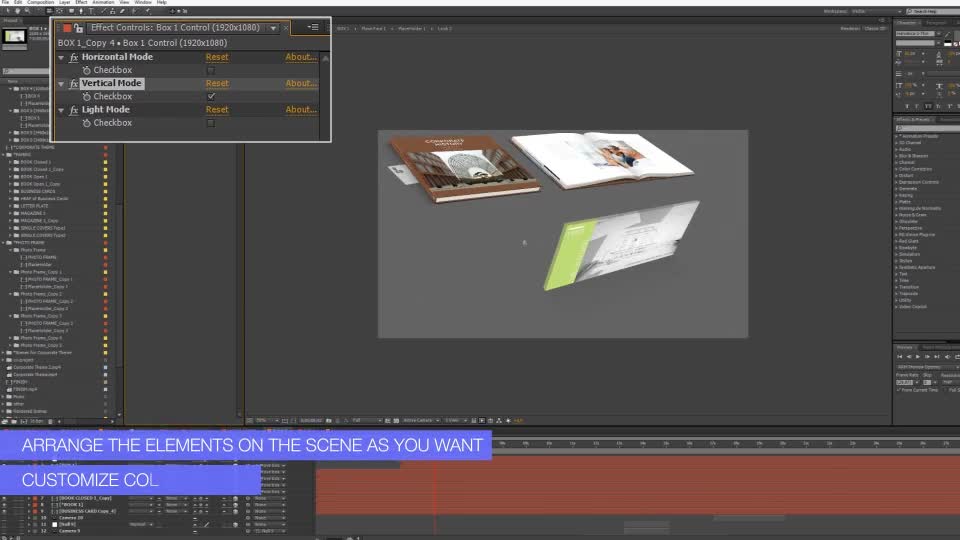Viewport: 960px width, 540px height.
Task: Click the stopwatch for Vertical Mode Checkbox
Action: click(x=86, y=97)
